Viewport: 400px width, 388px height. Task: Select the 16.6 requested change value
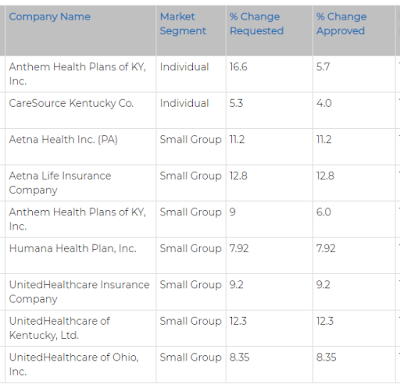click(x=238, y=67)
